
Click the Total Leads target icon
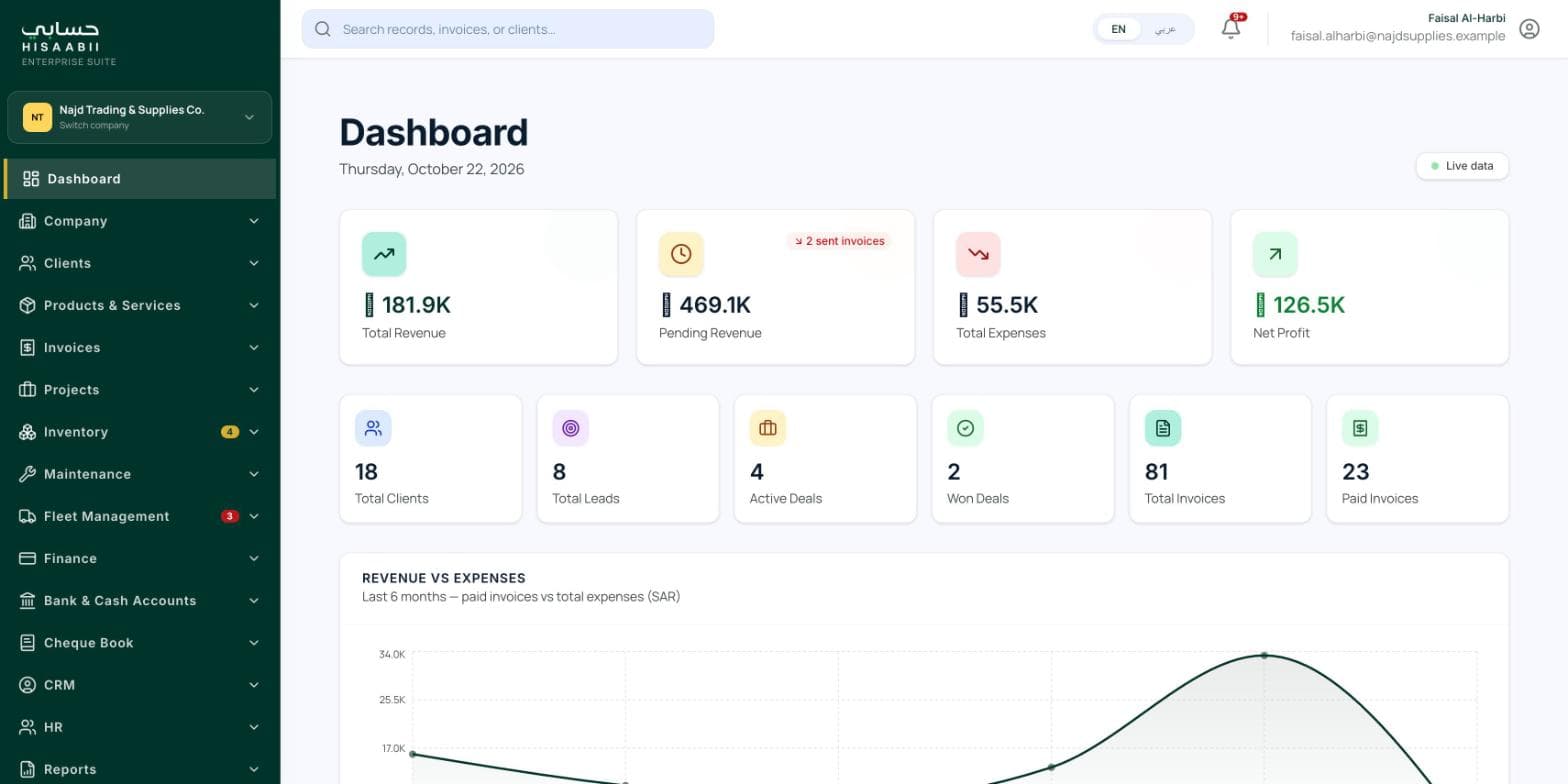(571, 428)
